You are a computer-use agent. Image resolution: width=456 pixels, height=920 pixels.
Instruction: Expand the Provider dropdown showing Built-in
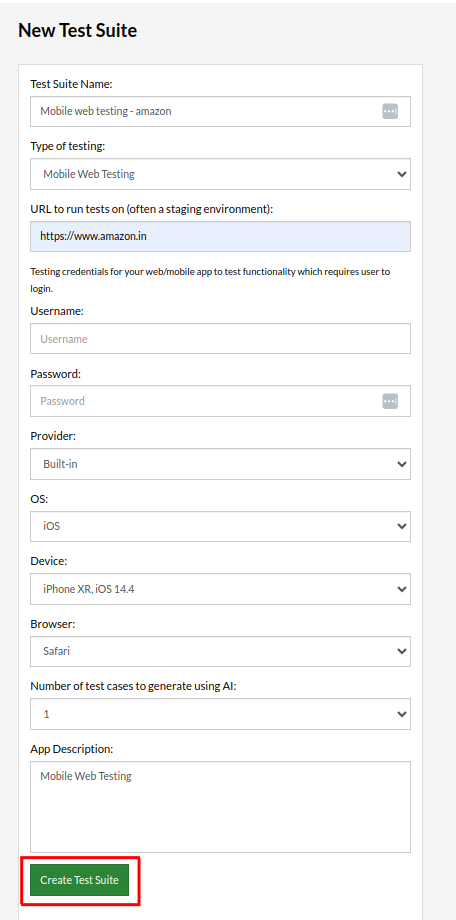(220, 464)
